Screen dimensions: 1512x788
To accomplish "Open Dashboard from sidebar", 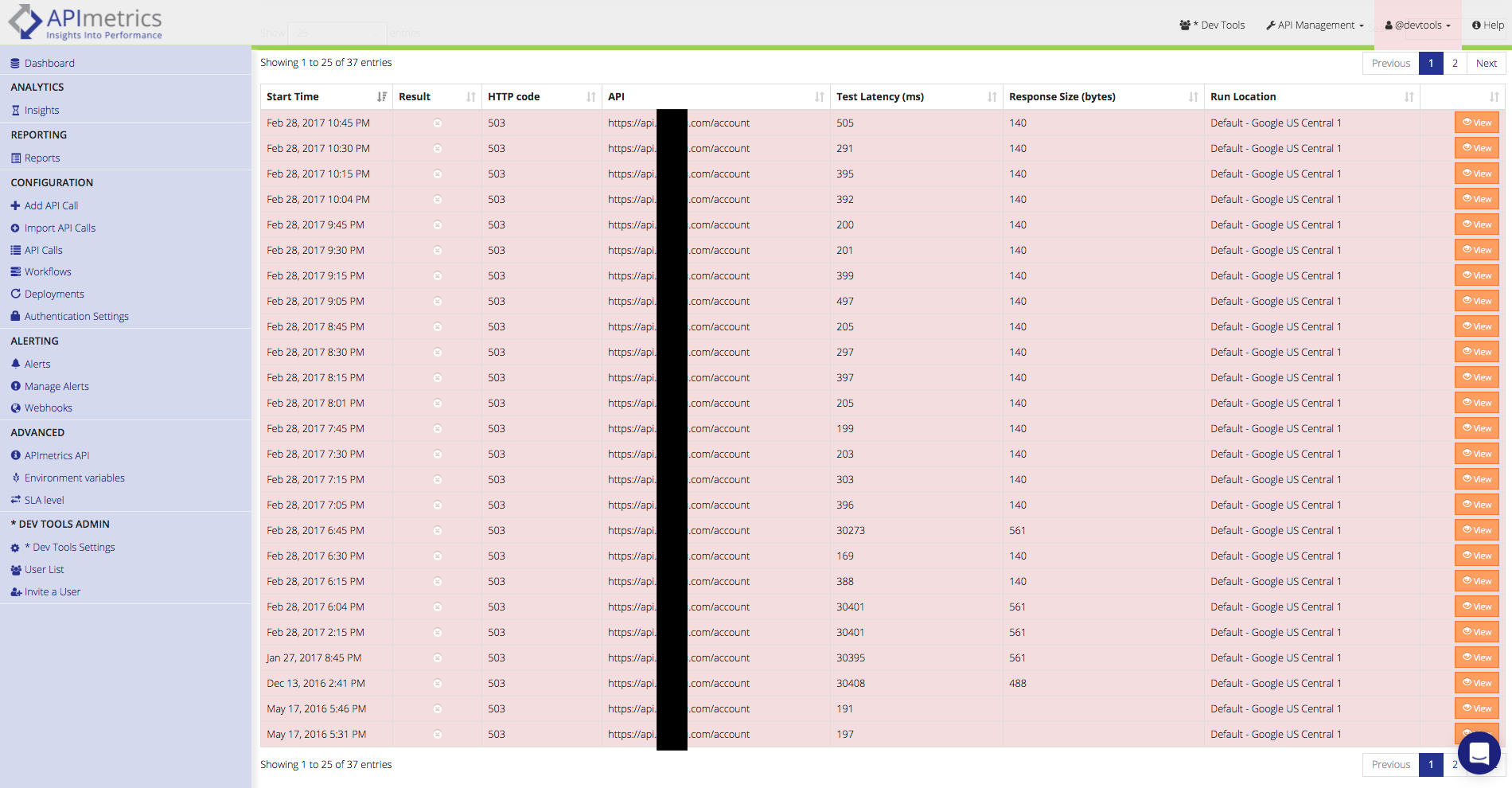I will (x=49, y=63).
